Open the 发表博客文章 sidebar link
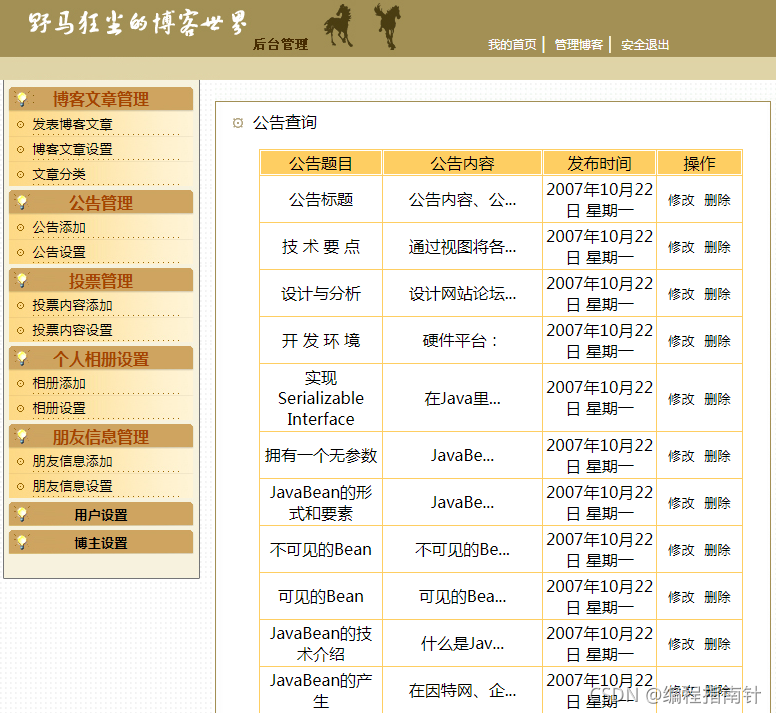 pyautogui.click(x=72, y=124)
